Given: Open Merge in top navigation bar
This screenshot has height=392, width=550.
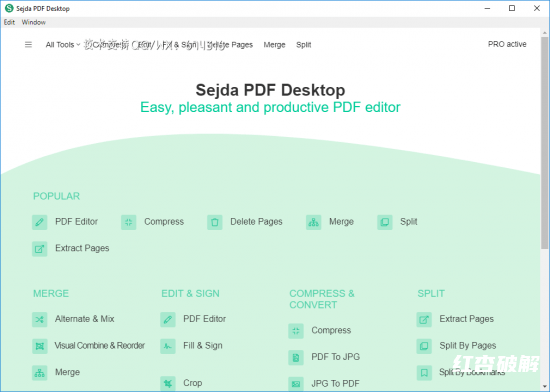Looking at the screenshot, I should [x=274, y=45].
